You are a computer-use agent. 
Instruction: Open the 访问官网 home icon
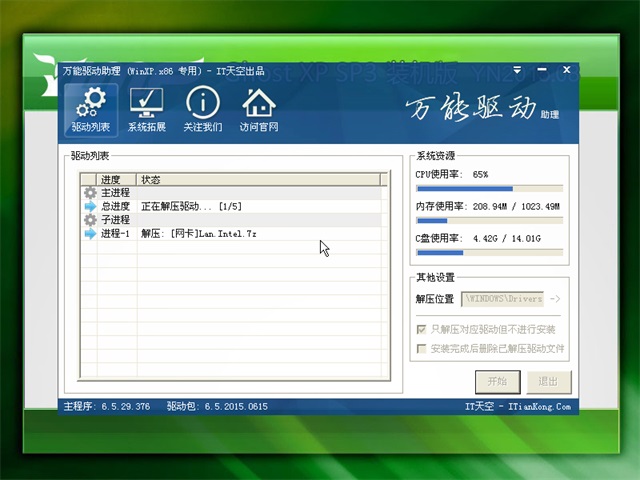[x=258, y=104]
